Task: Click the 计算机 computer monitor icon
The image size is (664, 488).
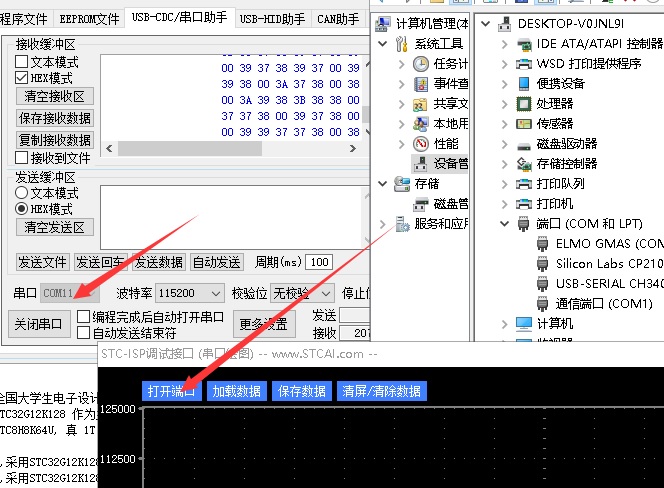Action: [524, 324]
